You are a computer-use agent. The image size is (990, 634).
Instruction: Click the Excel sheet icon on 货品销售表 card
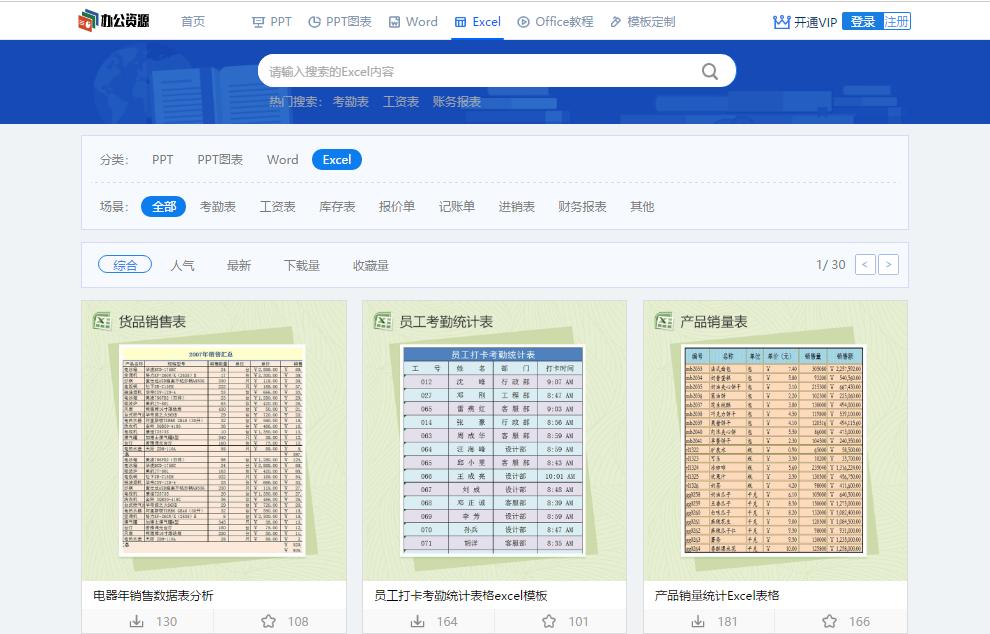point(101,321)
